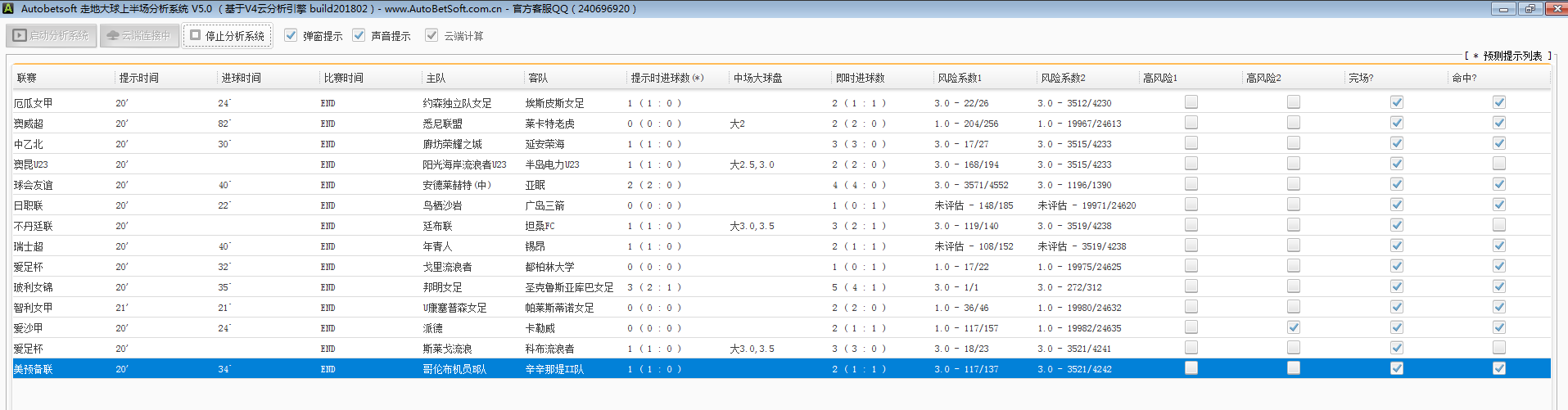
Task: Click the 风险系数1 column header
Action: tap(960, 78)
